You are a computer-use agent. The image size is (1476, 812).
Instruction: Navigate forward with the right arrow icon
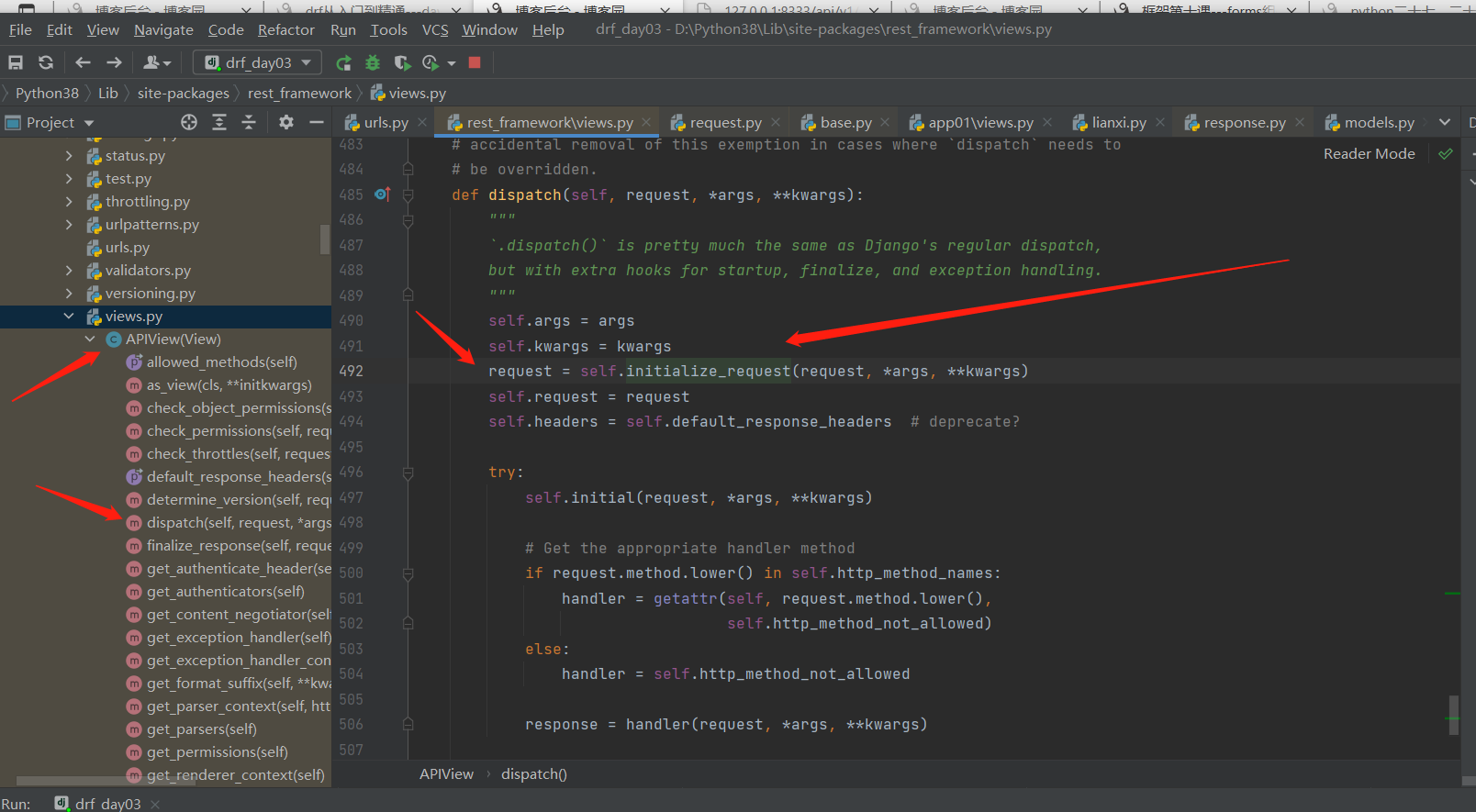pyautogui.click(x=114, y=62)
